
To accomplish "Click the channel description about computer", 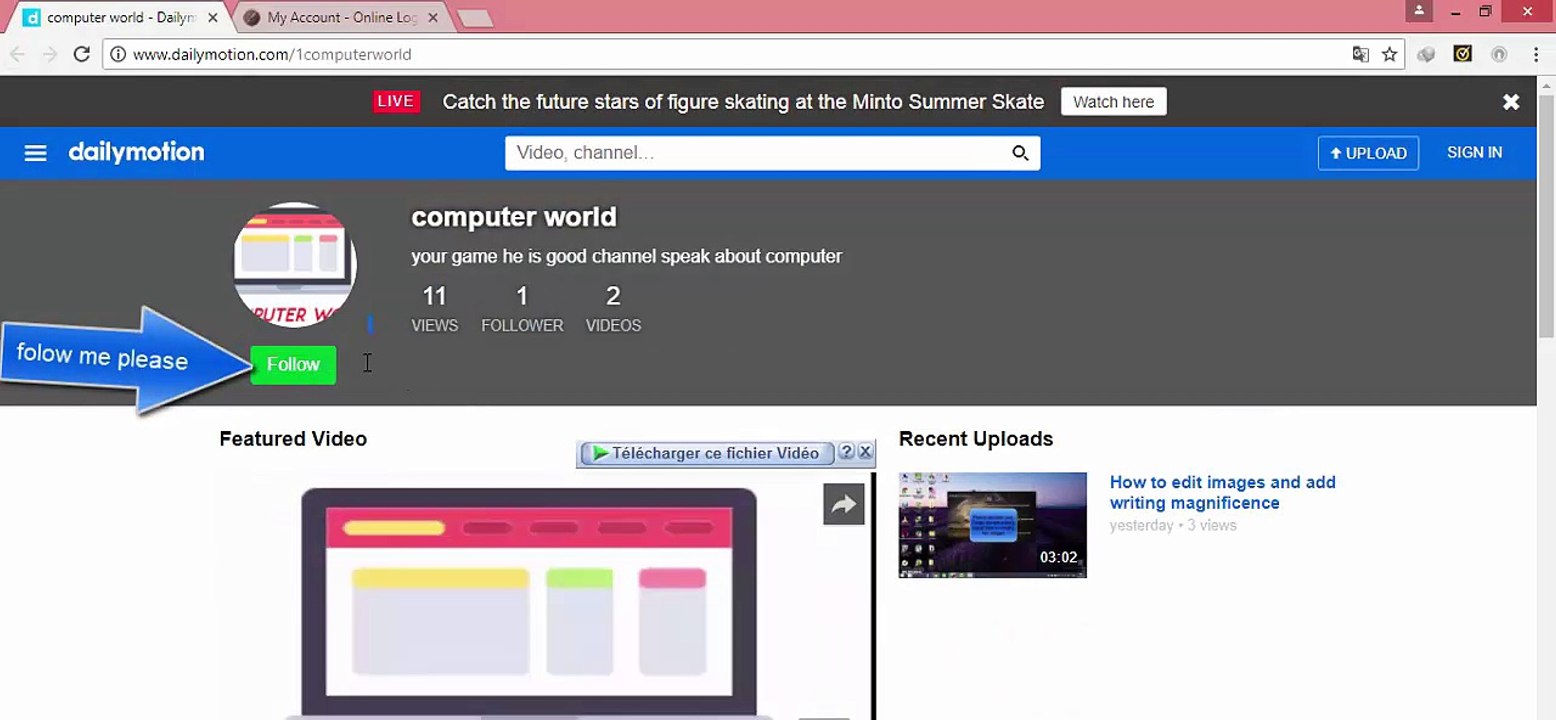I will tap(627, 257).
